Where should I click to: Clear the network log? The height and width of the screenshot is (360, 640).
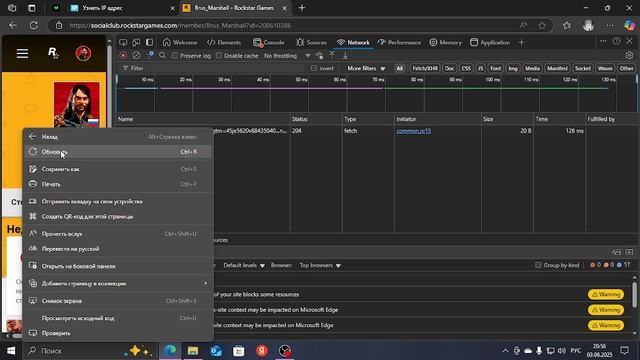136,55
